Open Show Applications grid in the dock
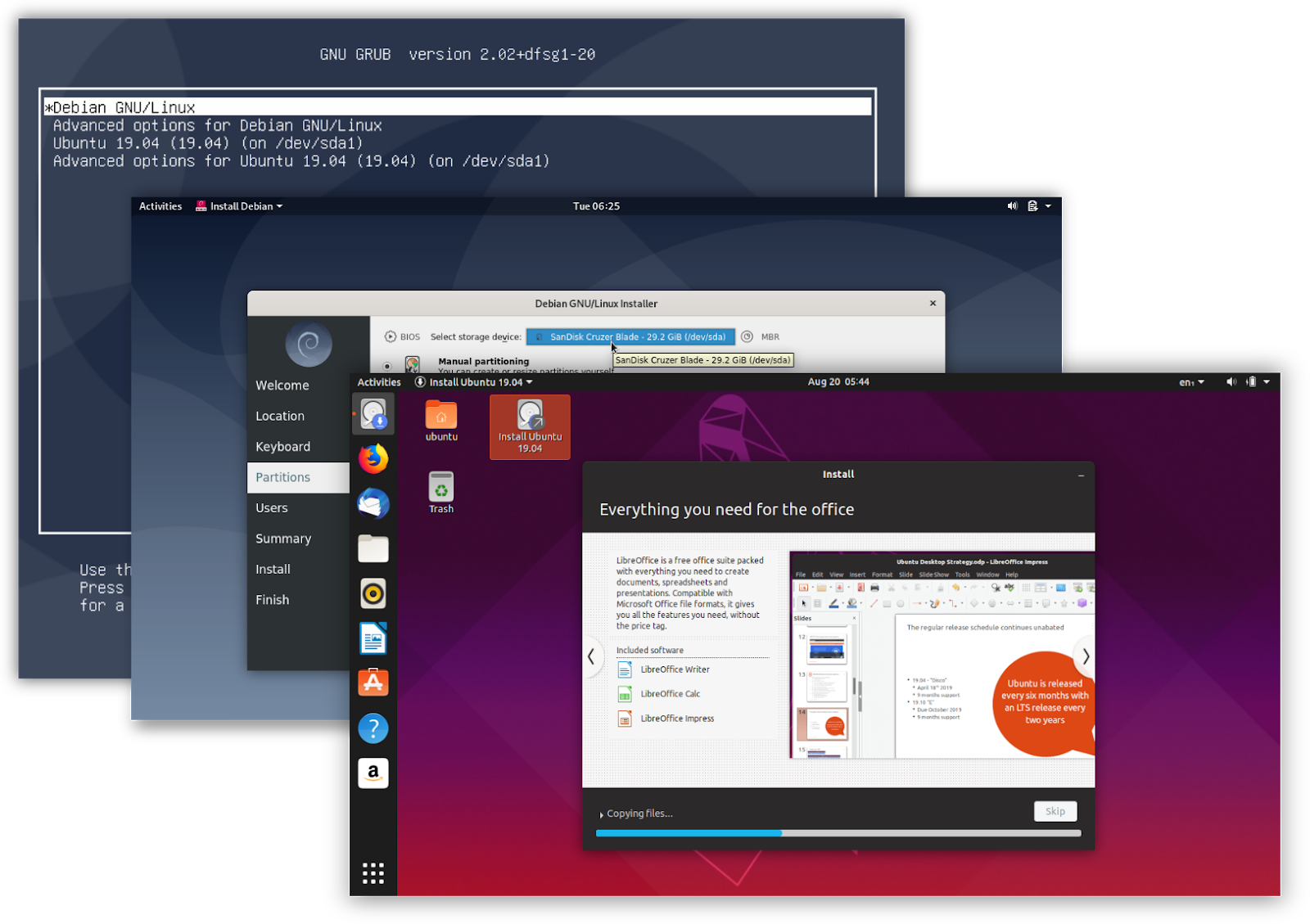Viewport: 1310px width, 924px height. coord(373,873)
